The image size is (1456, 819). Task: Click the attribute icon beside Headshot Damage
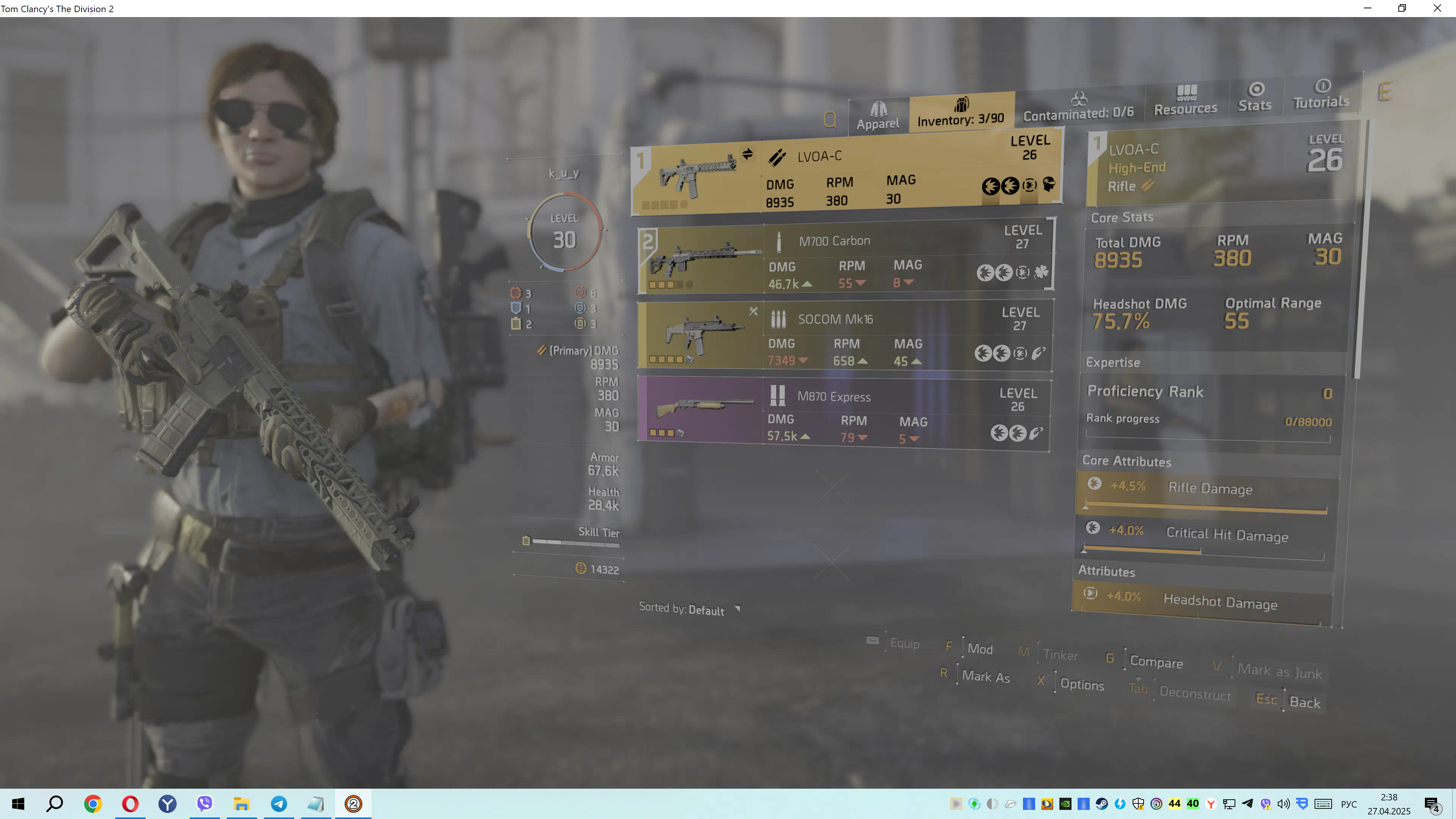tap(1090, 593)
